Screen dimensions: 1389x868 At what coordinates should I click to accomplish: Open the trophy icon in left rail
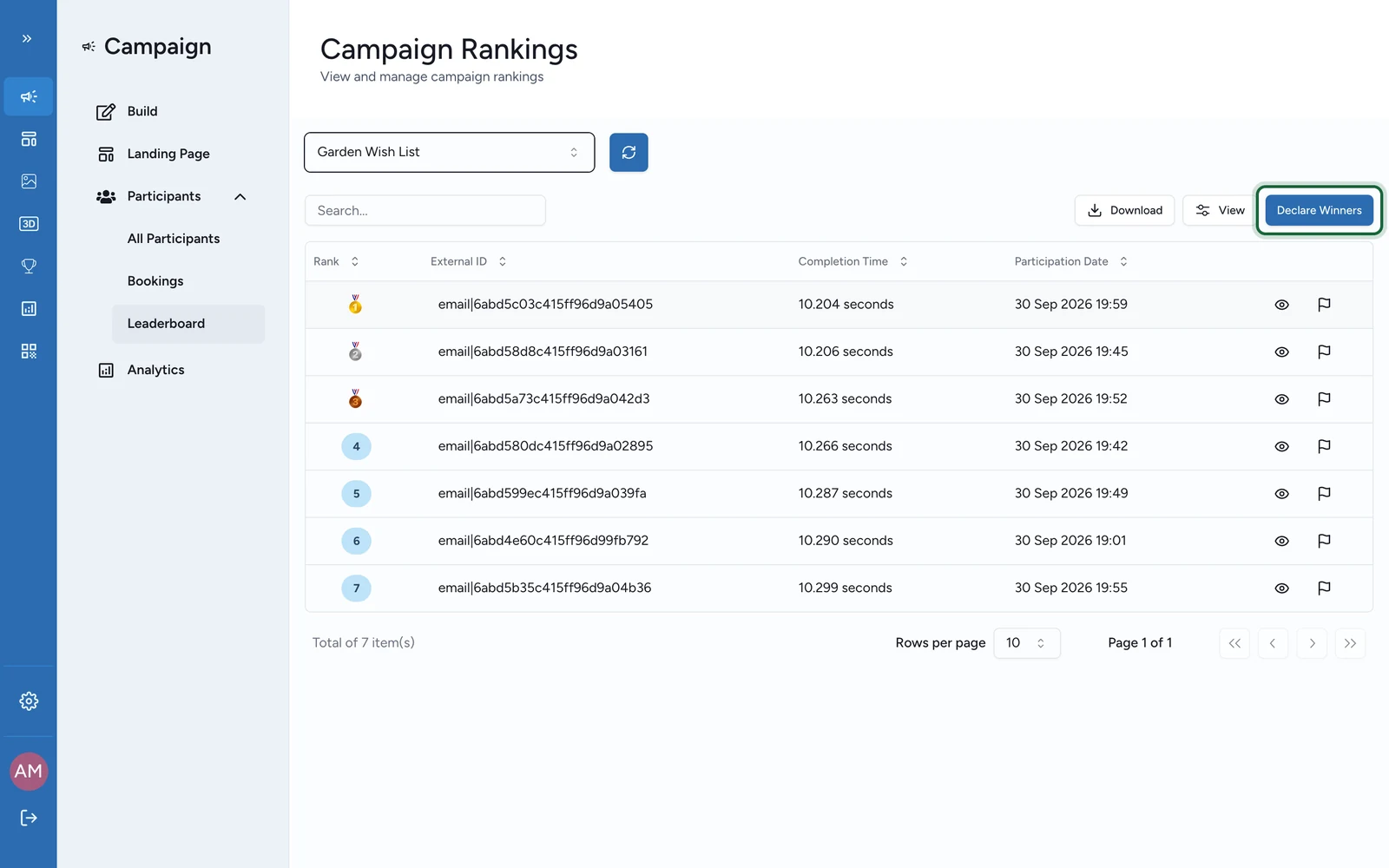click(29, 266)
